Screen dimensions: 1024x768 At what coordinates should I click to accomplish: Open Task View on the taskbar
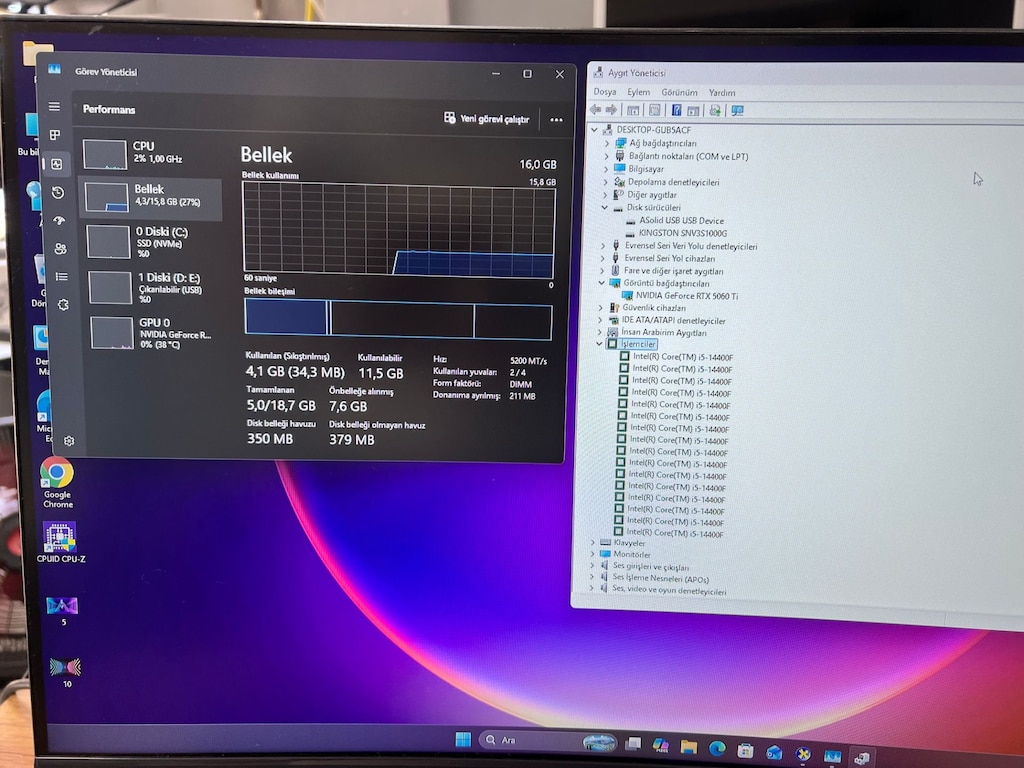(x=633, y=743)
